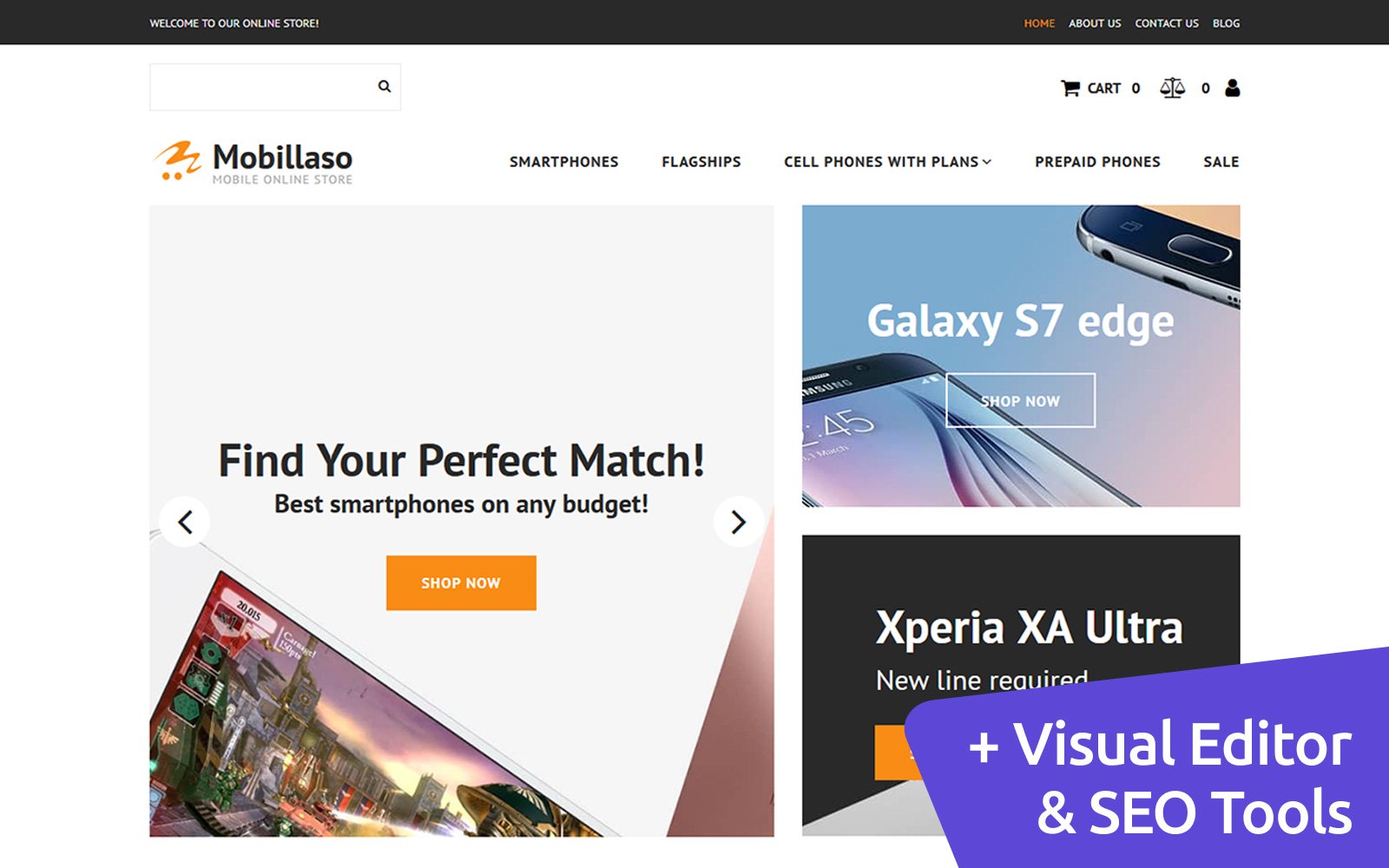Open the About Us link
The height and width of the screenshot is (868, 1389).
1095,23
